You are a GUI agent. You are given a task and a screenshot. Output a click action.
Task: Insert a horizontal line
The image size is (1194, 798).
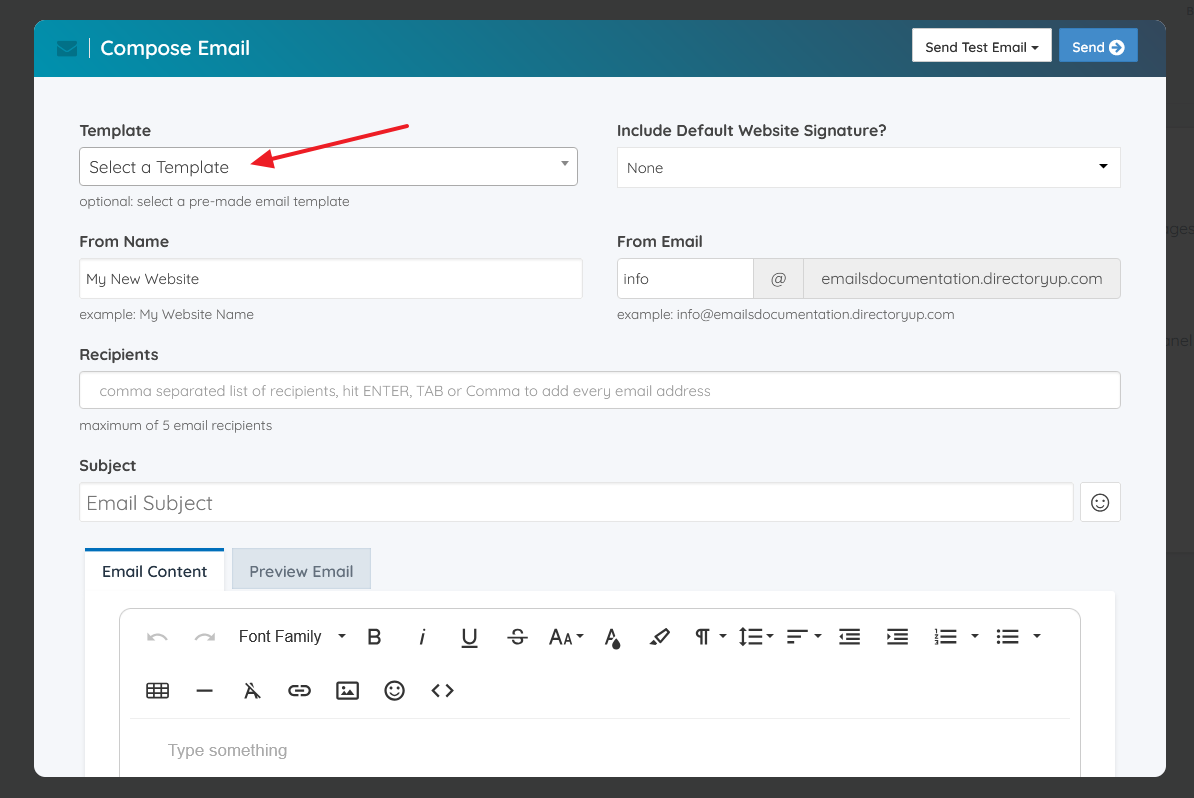pyautogui.click(x=205, y=691)
